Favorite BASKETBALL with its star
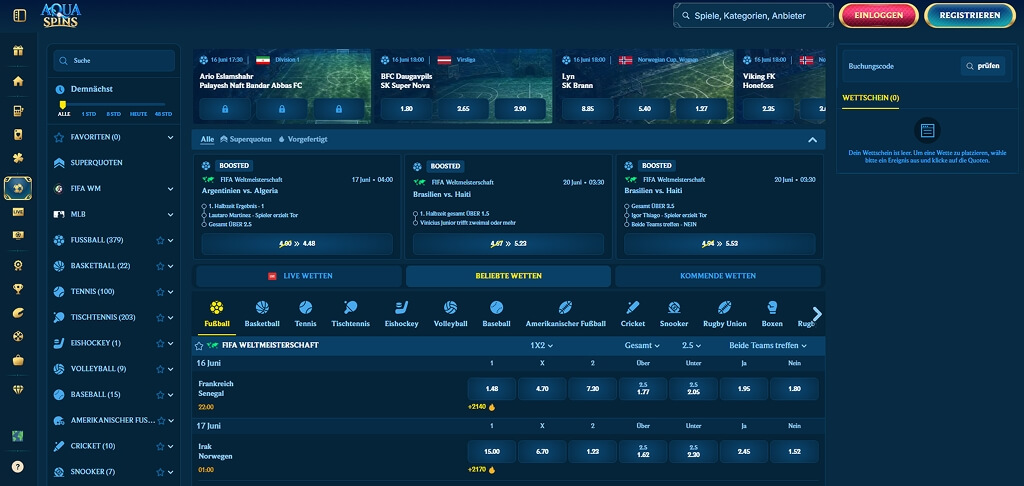This screenshot has width=1024, height=486. tap(160, 266)
